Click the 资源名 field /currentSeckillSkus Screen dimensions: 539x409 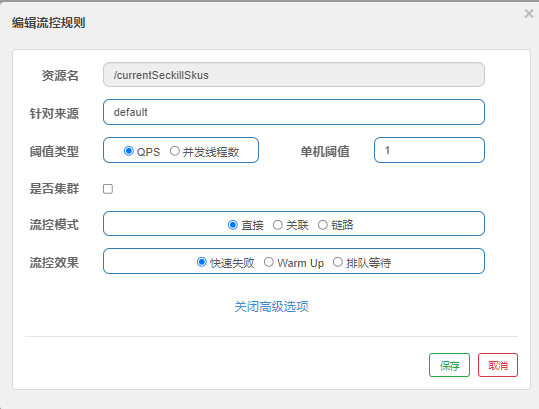click(x=294, y=75)
